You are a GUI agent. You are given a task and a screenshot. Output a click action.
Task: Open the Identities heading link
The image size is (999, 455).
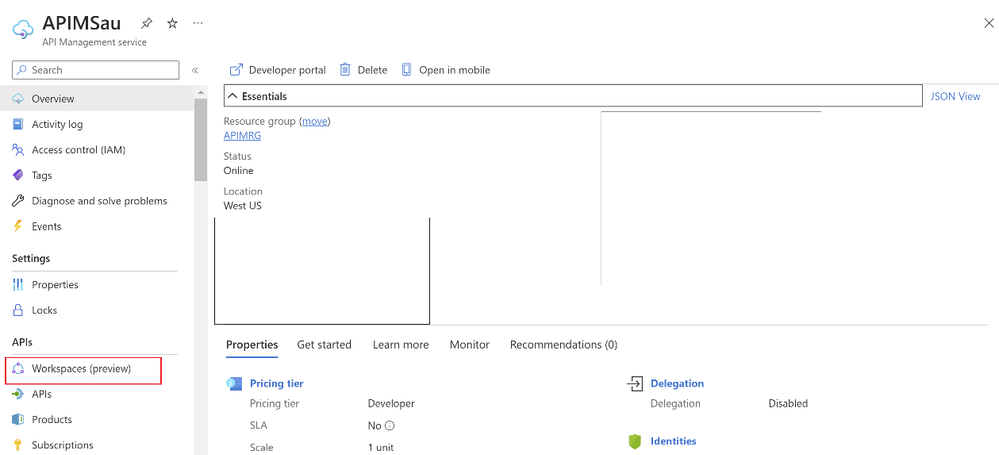pos(673,441)
